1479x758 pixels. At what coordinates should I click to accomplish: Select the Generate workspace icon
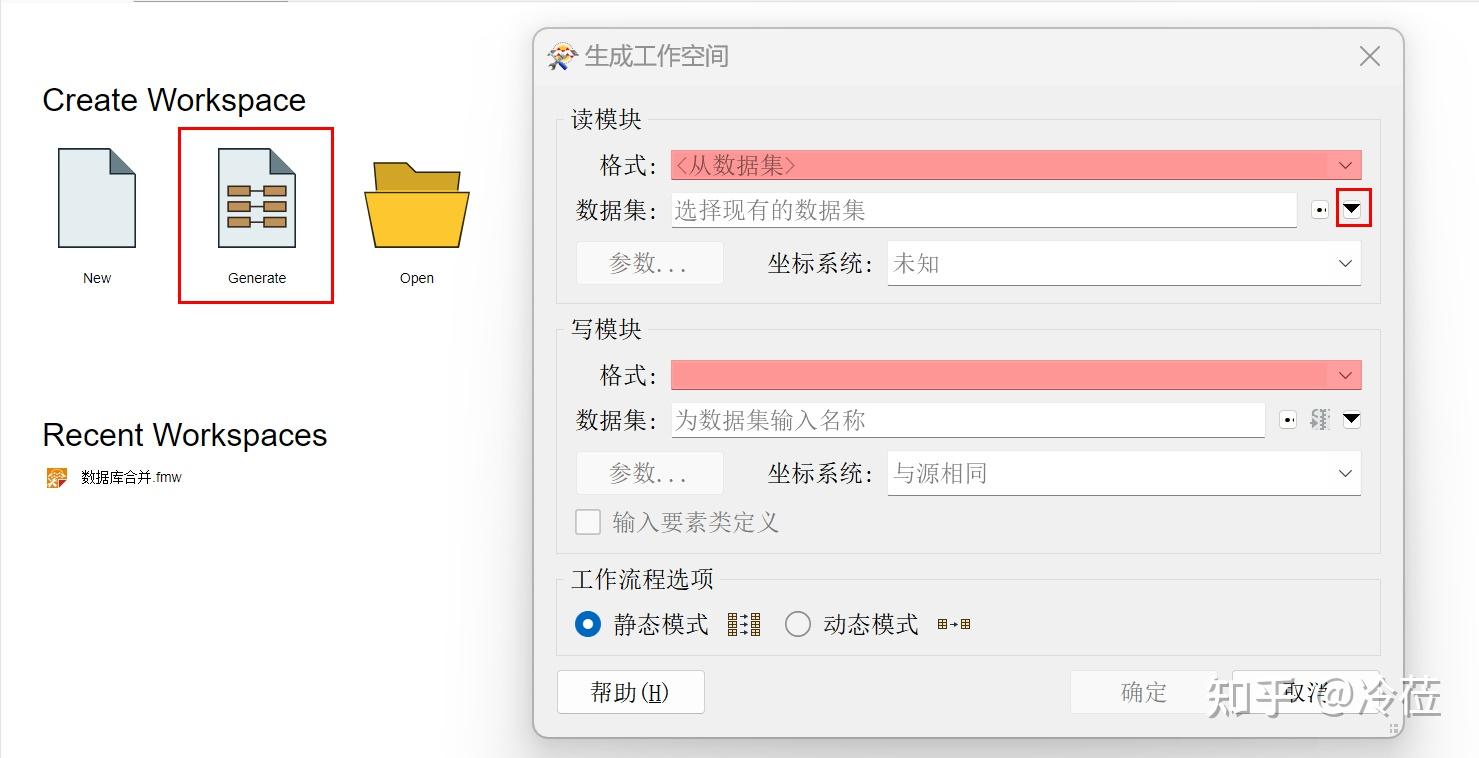255,197
